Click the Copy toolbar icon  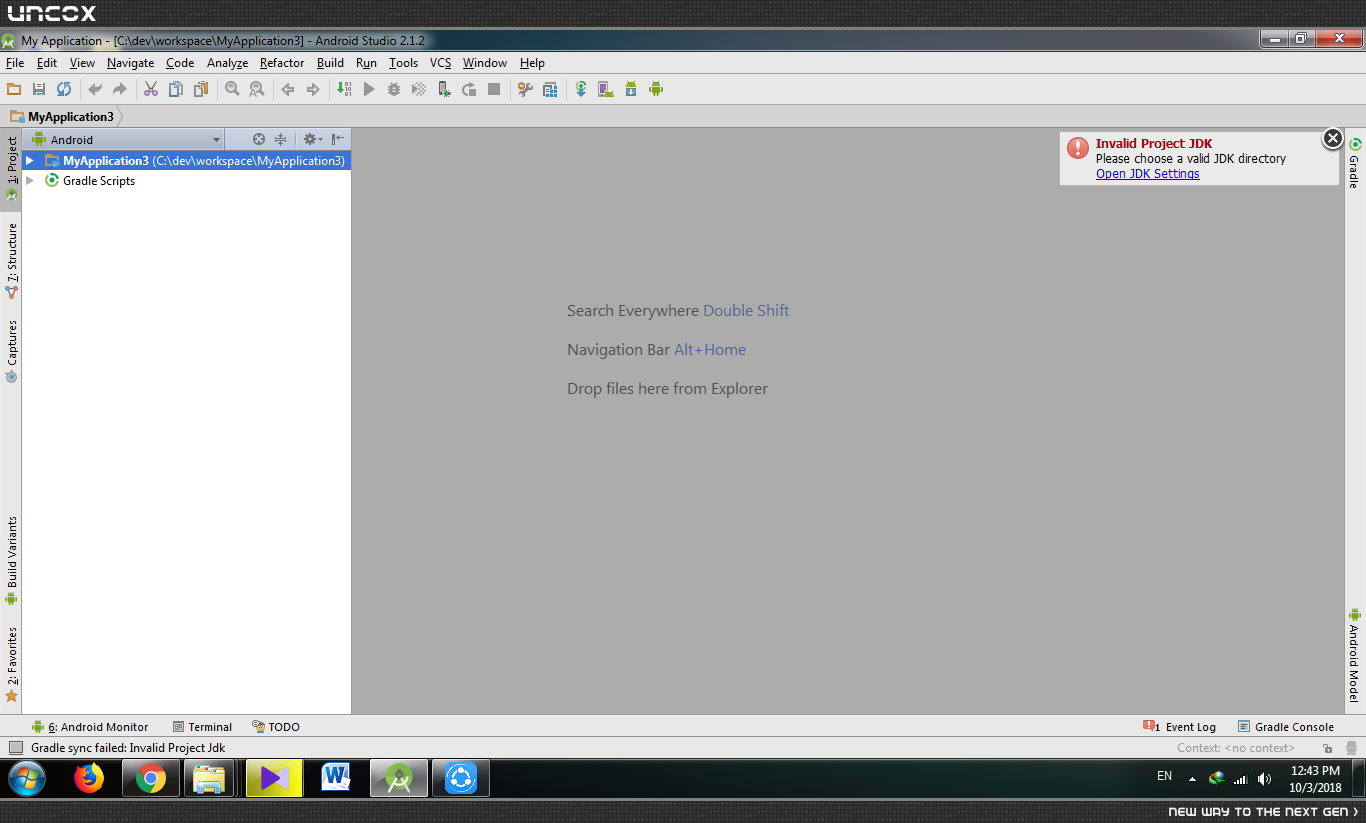tap(176, 89)
